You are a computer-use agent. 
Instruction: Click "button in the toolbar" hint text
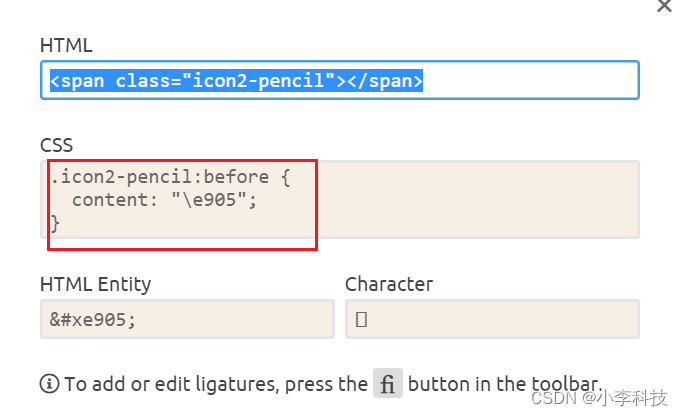pyautogui.click(x=505, y=384)
